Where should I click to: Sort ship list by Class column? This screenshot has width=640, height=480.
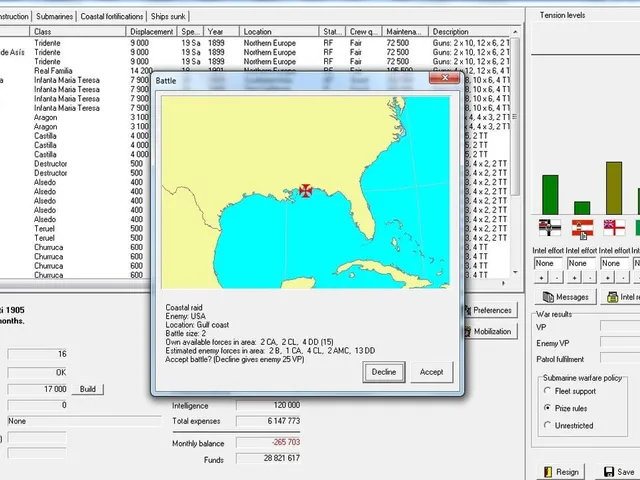click(x=78, y=31)
